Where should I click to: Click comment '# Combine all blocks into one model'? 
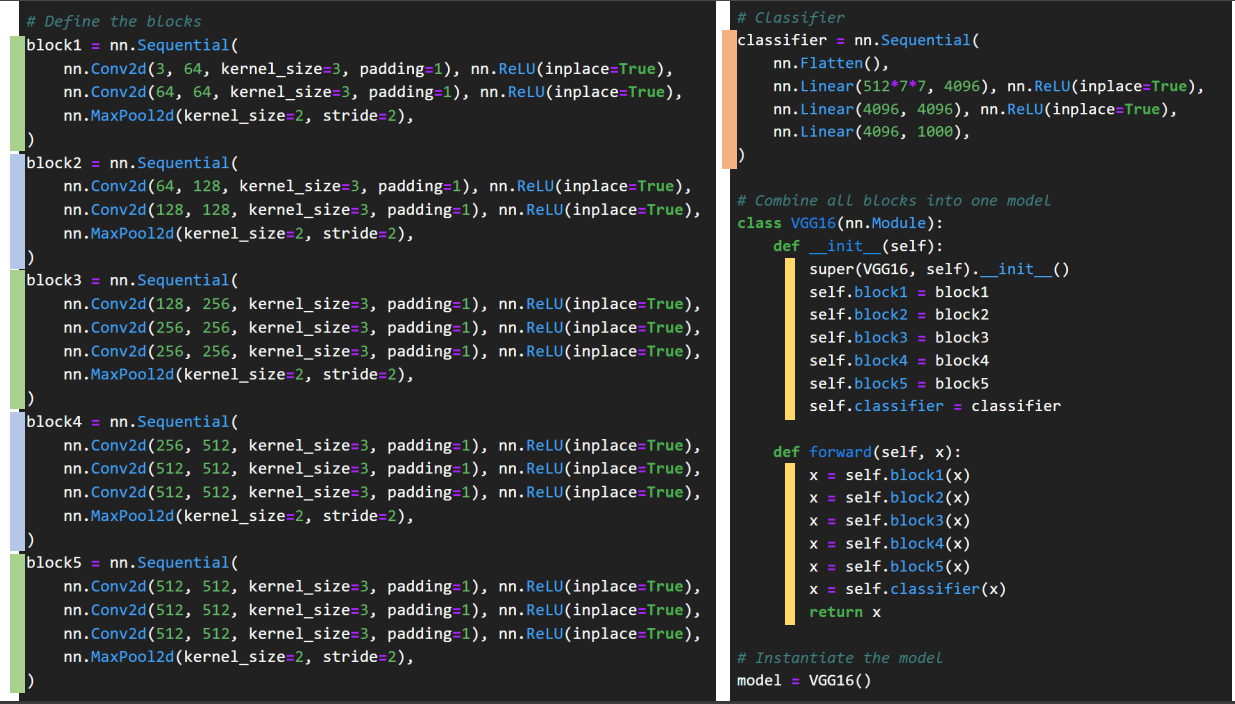(x=894, y=200)
